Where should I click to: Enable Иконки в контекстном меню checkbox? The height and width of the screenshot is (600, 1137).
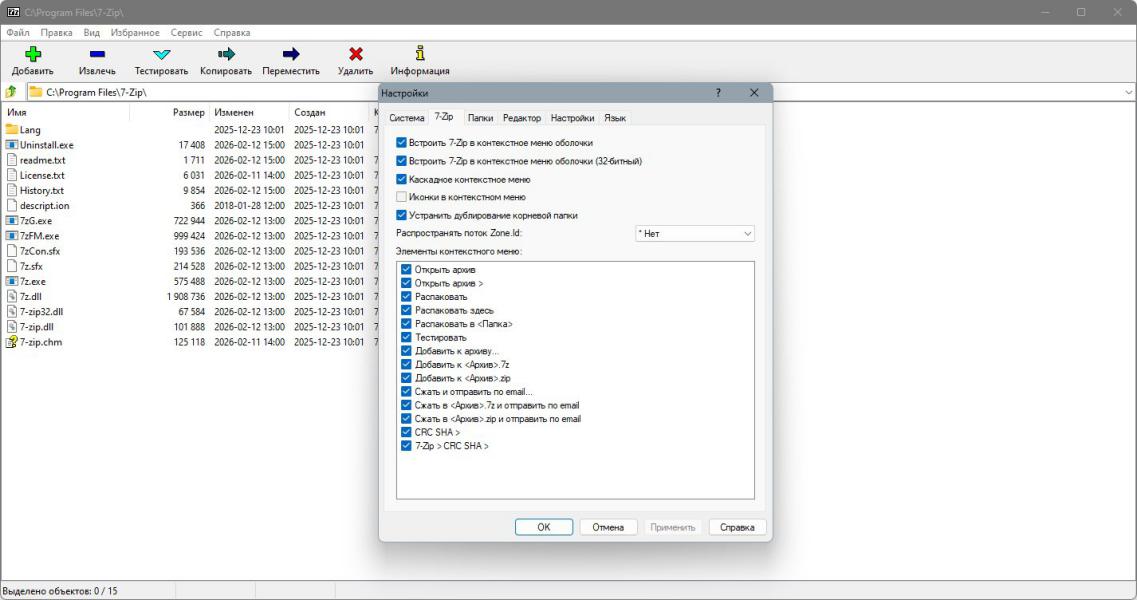(402, 197)
